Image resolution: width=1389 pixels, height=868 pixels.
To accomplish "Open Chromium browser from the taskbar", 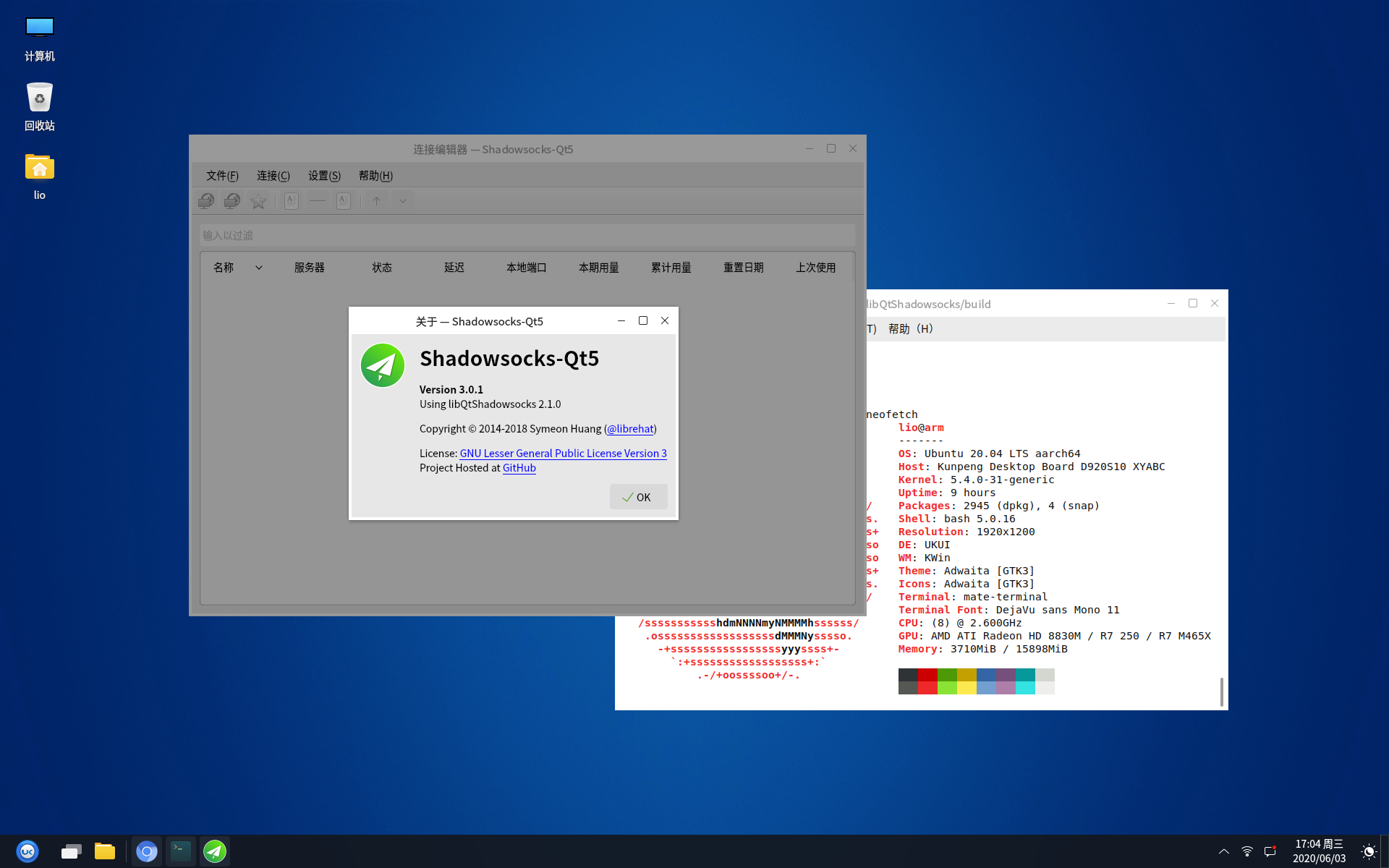I will coord(147,851).
